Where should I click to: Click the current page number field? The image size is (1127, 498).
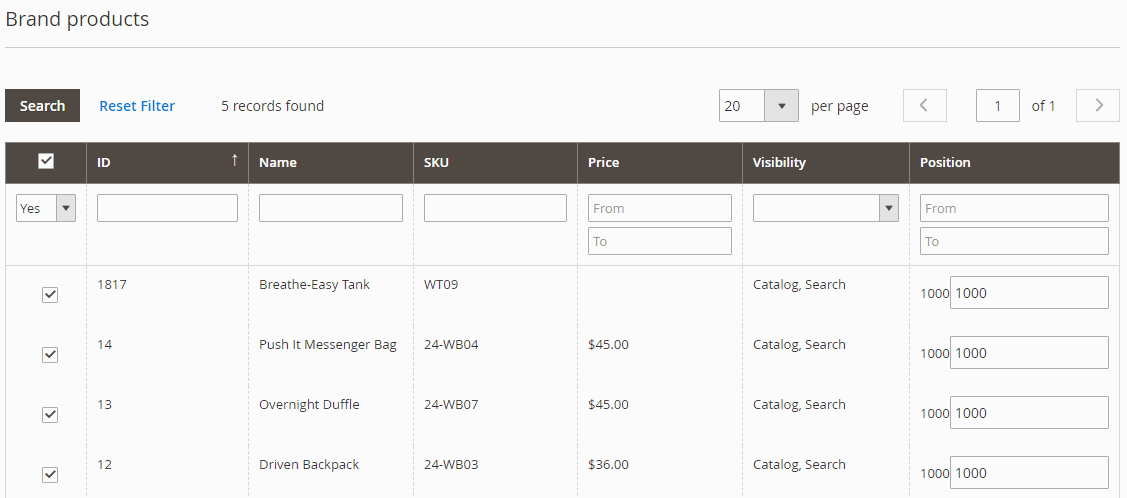click(998, 106)
